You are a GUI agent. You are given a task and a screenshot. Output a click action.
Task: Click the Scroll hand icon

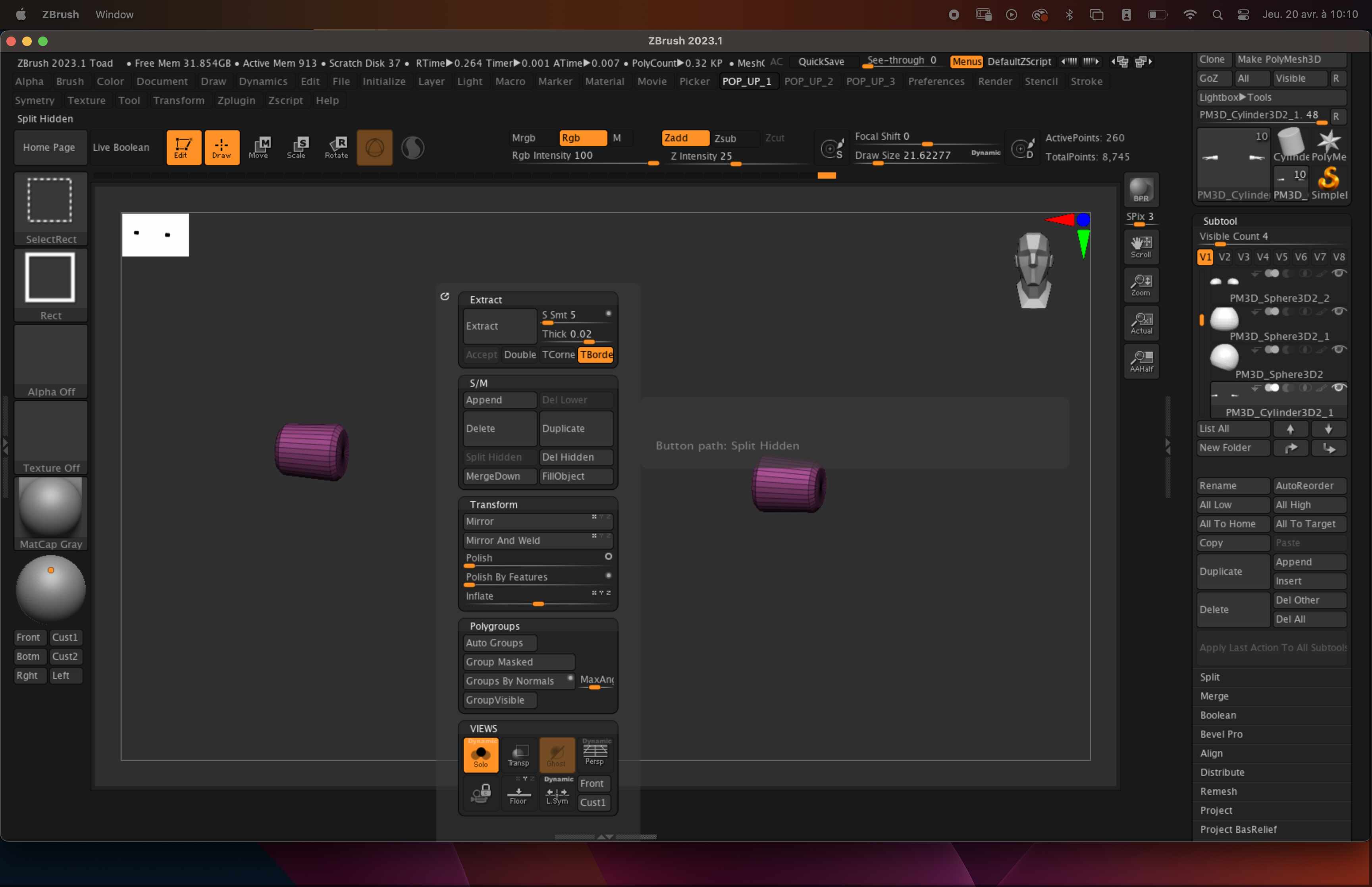point(1141,247)
